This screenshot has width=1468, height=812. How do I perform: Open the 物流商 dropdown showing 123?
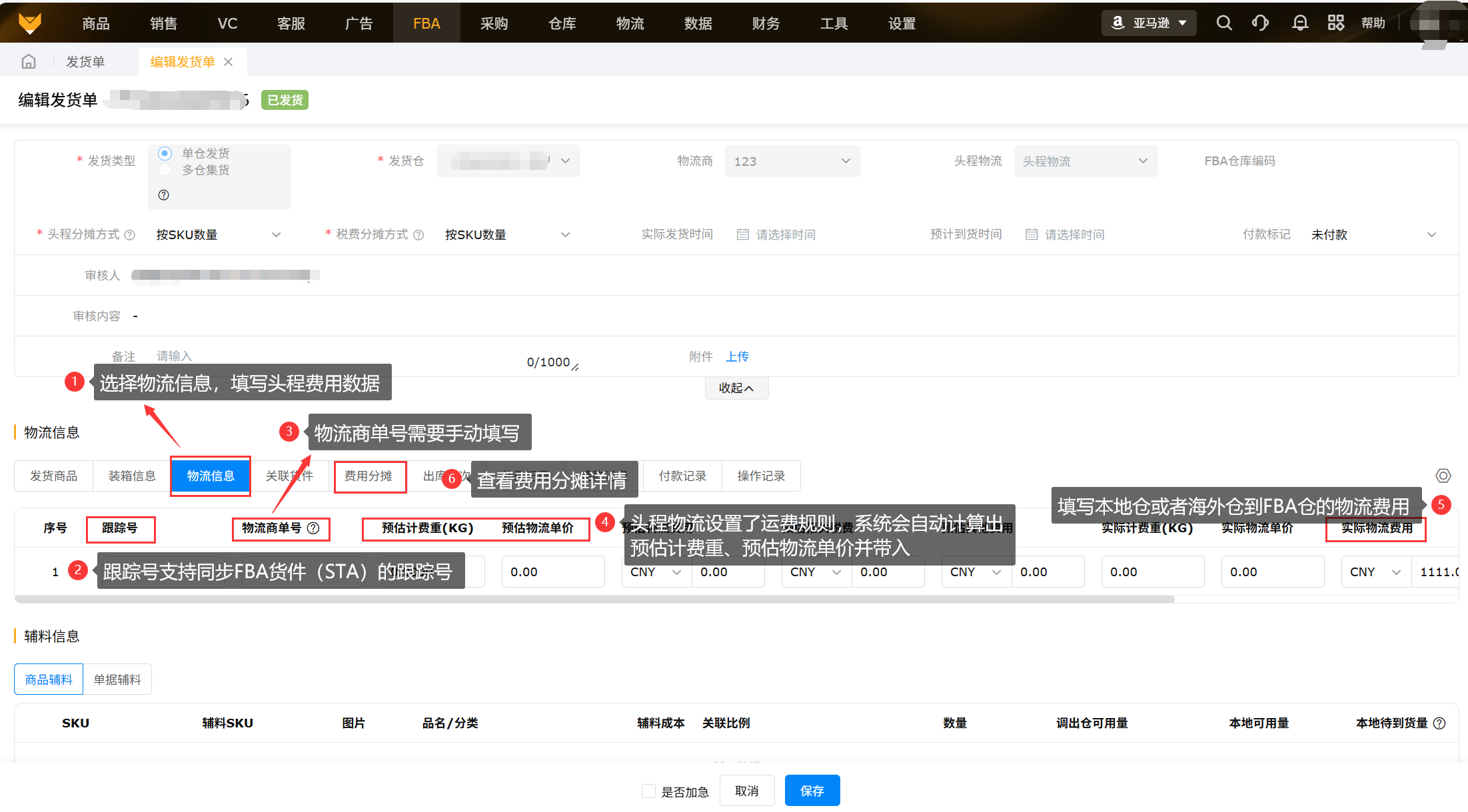pyautogui.click(x=792, y=161)
